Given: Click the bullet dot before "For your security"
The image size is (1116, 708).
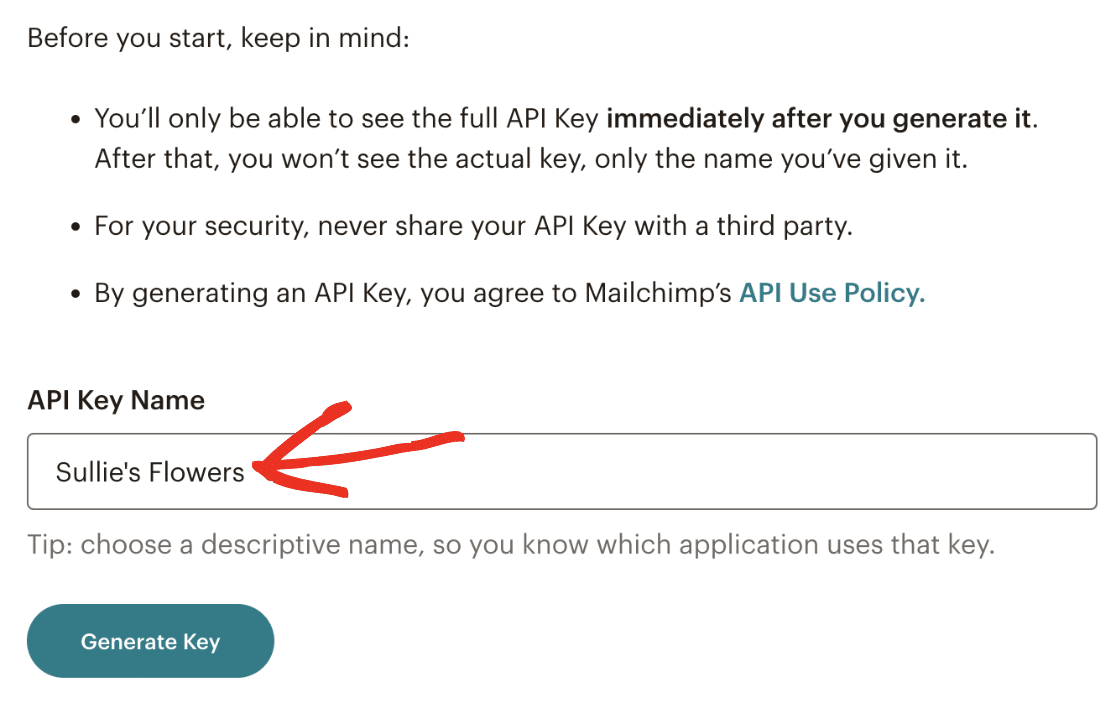Looking at the screenshot, I should [76, 226].
